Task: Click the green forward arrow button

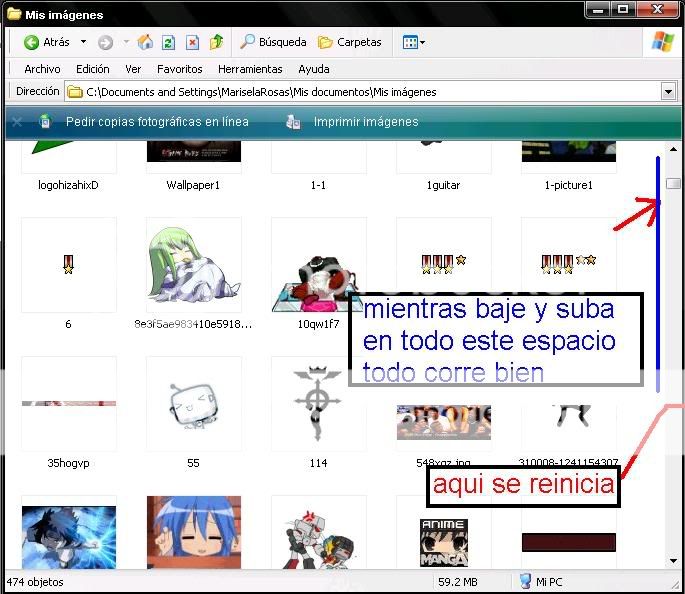Action: (106, 42)
